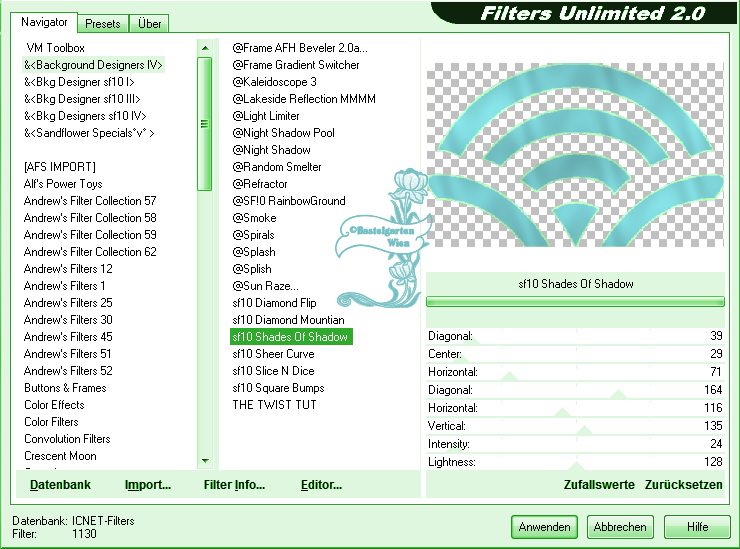Switch to the Navigator tab
The width and height of the screenshot is (740, 549).
[44, 22]
